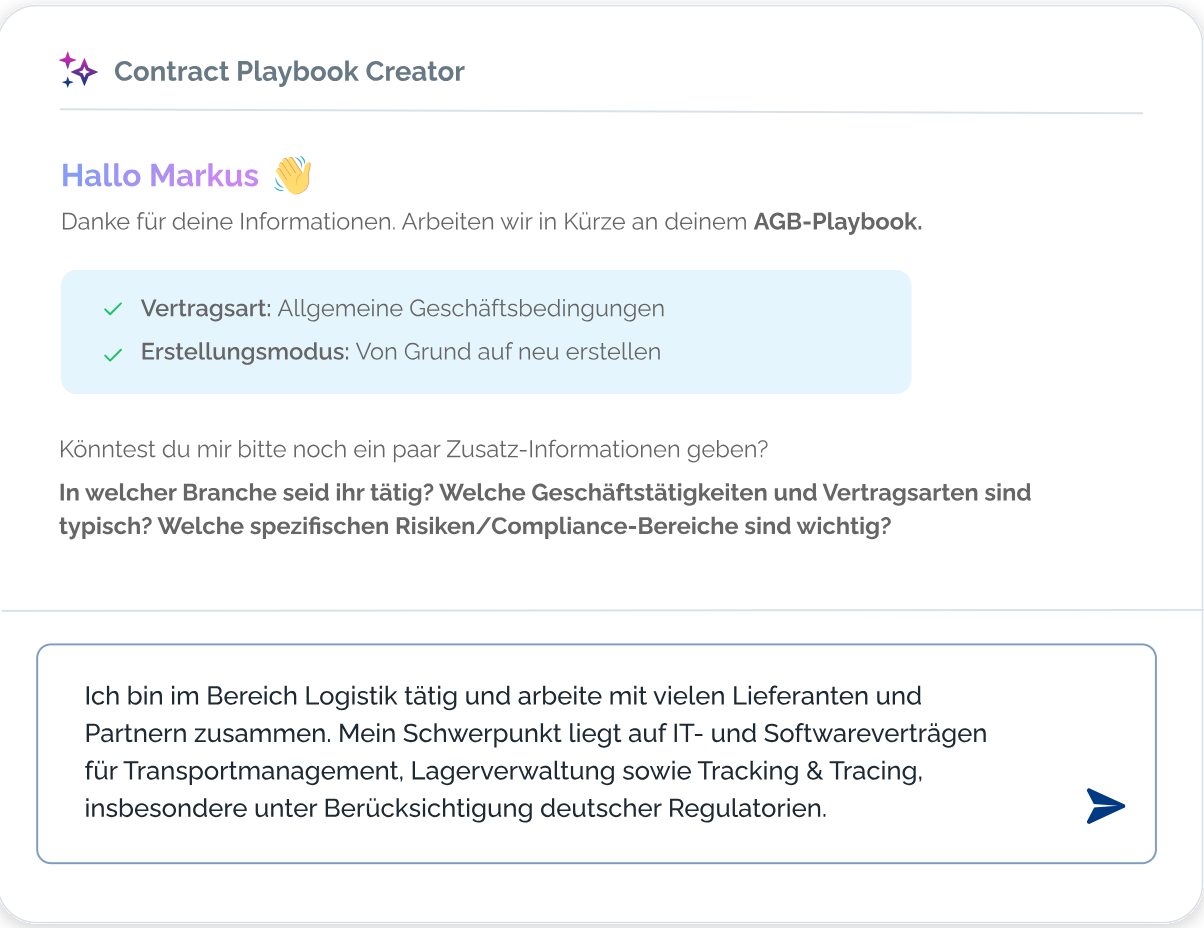
Task: Click the checkmark beside Vertragsart
Action: tap(113, 309)
